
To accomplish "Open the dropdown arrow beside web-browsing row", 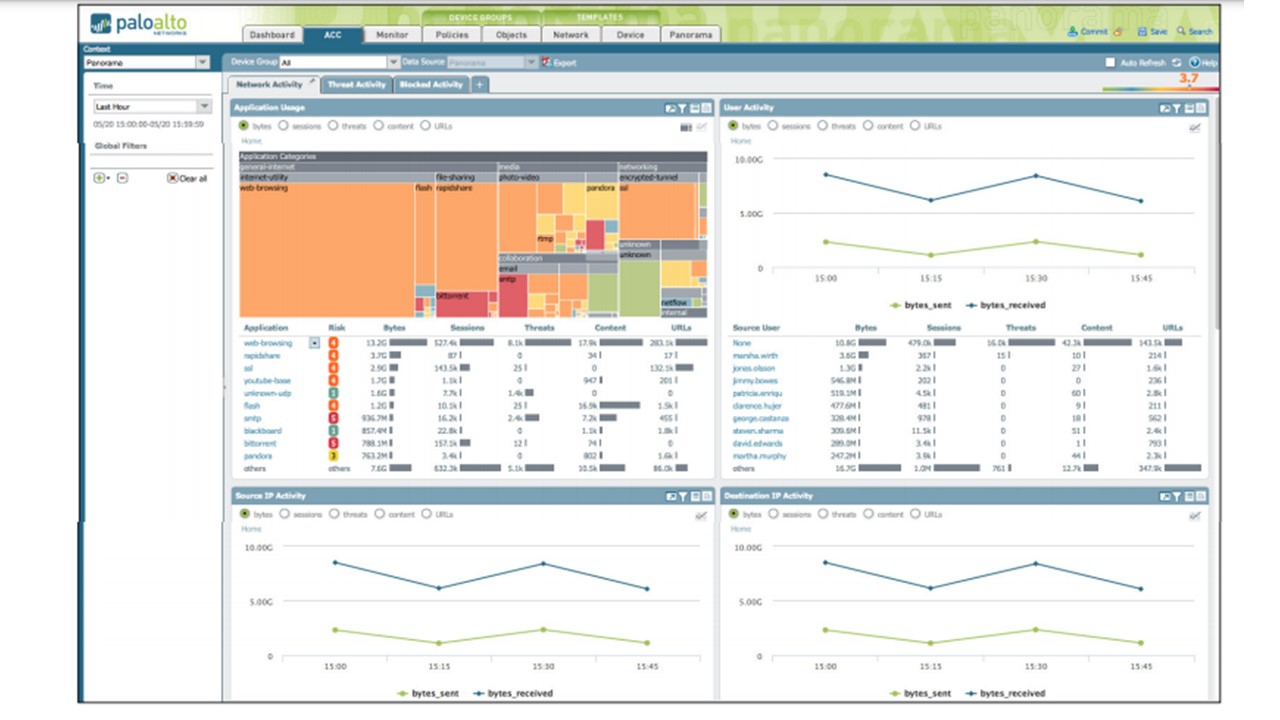I will click(x=315, y=343).
